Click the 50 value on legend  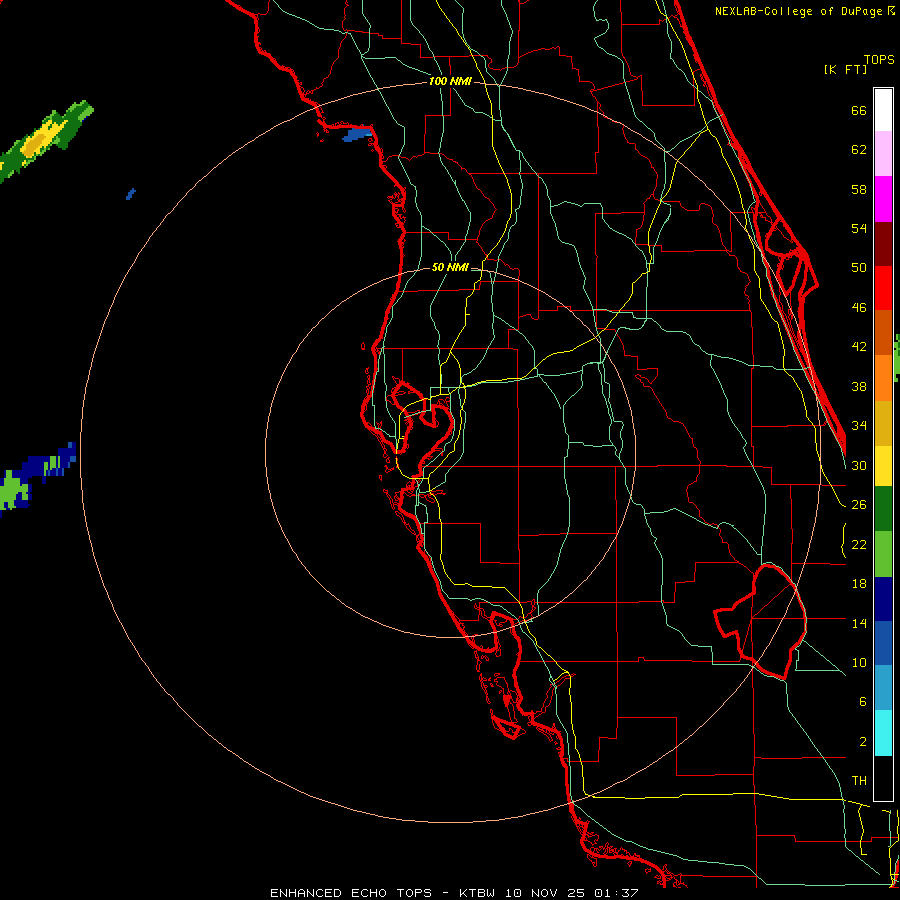859,267
